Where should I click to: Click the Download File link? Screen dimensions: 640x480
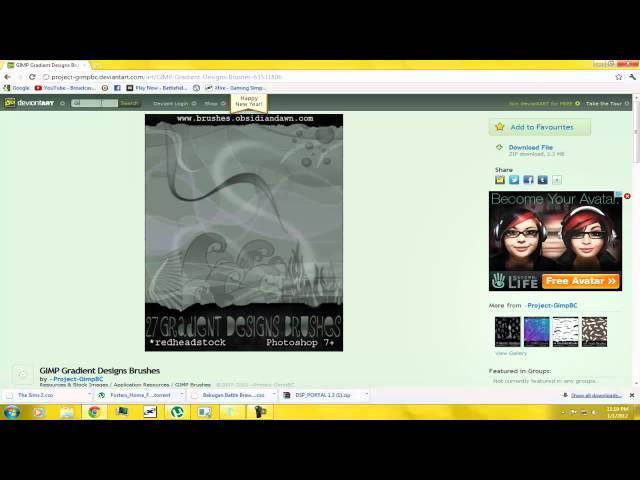530,147
